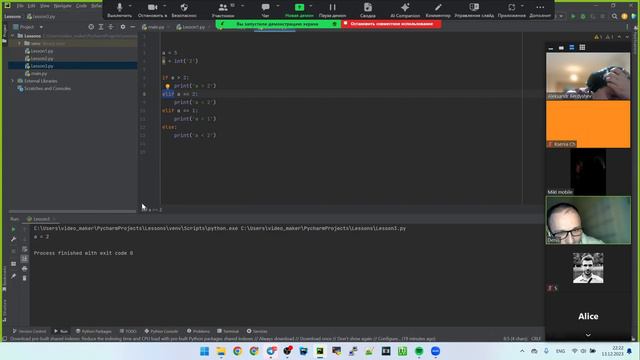Collapse the Lessons root folder
The width and height of the screenshot is (640, 360).
click(x=13, y=36)
